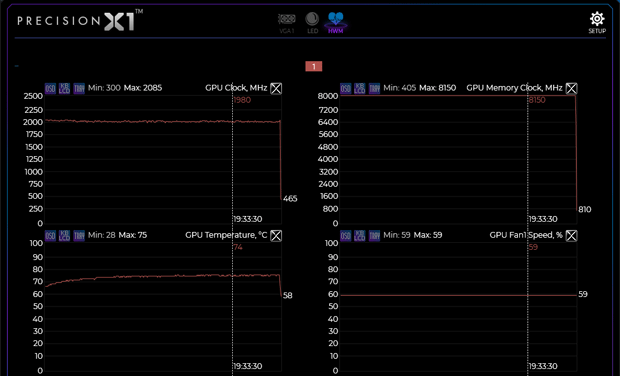Toggle TRAY for GPU Temperature graph
Screen dimensions: 620x376
(79, 236)
